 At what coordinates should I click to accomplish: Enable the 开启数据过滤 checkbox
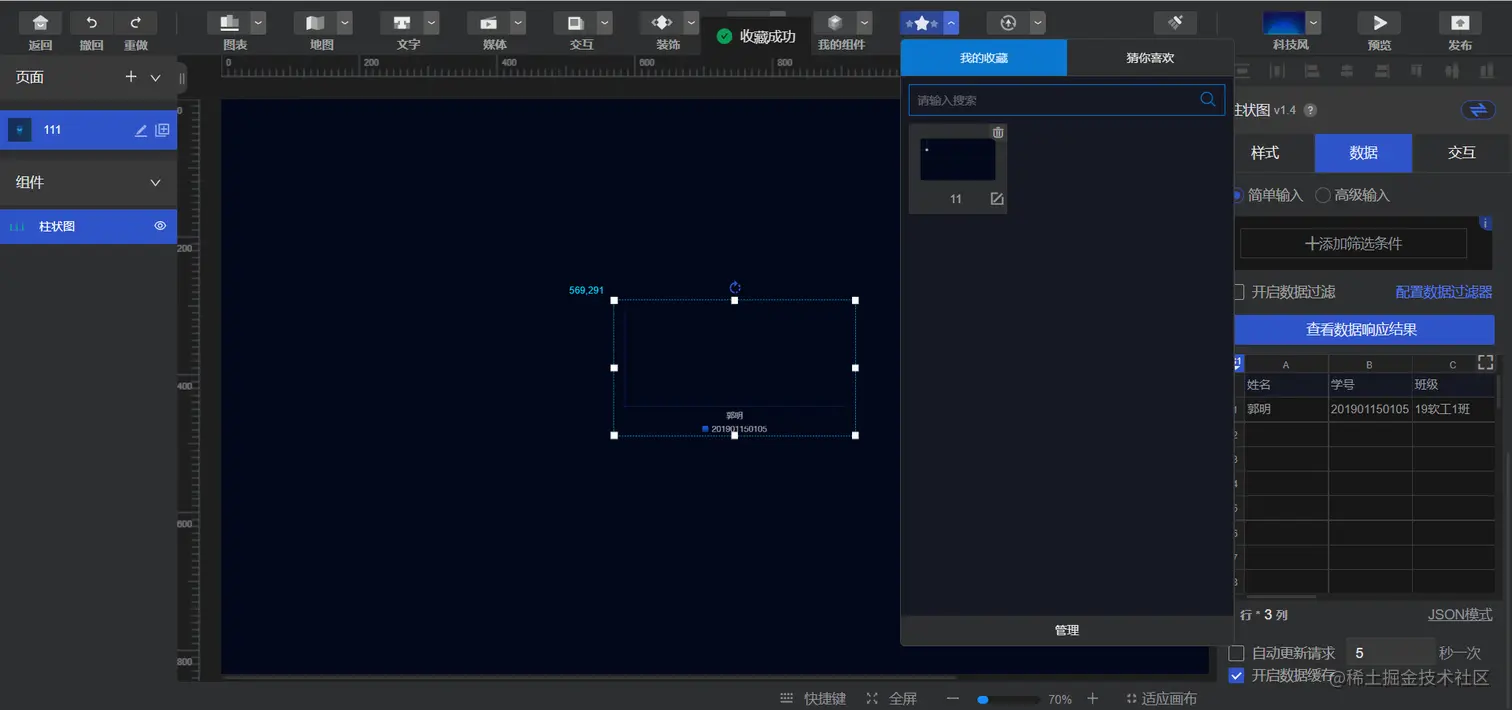(x=1238, y=292)
